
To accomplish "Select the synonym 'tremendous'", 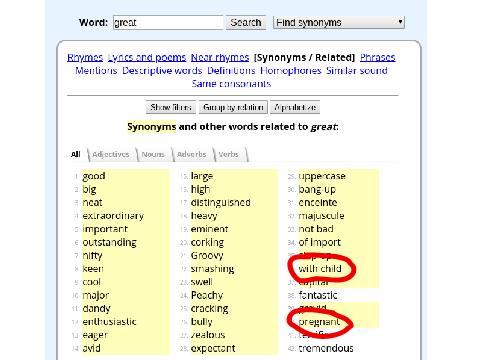I will [326, 348].
